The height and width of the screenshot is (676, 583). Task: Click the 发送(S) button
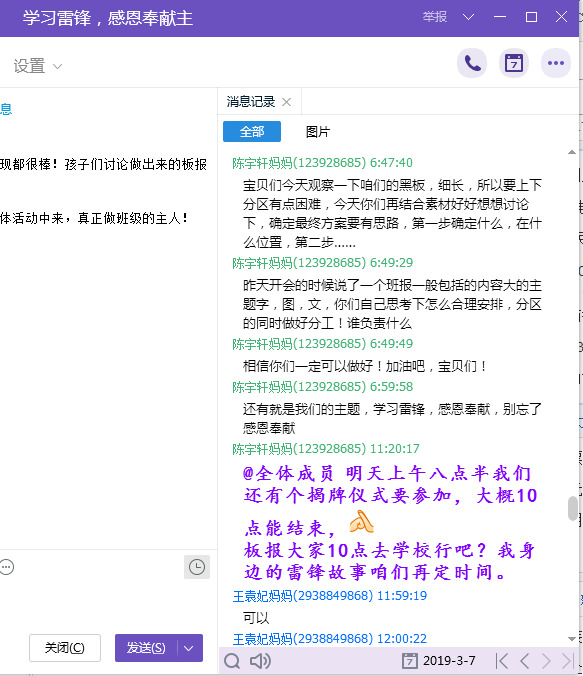(x=146, y=648)
